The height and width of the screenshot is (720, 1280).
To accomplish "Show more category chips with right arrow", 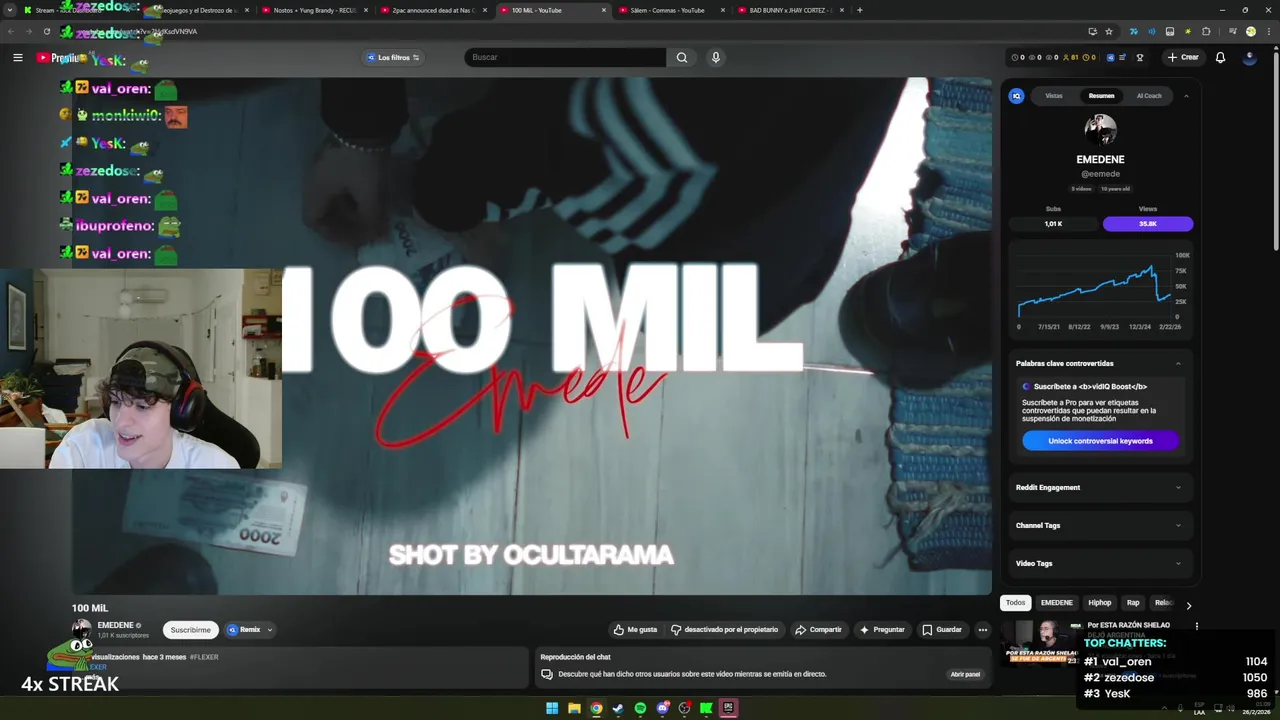I will pyautogui.click(x=1188, y=605).
